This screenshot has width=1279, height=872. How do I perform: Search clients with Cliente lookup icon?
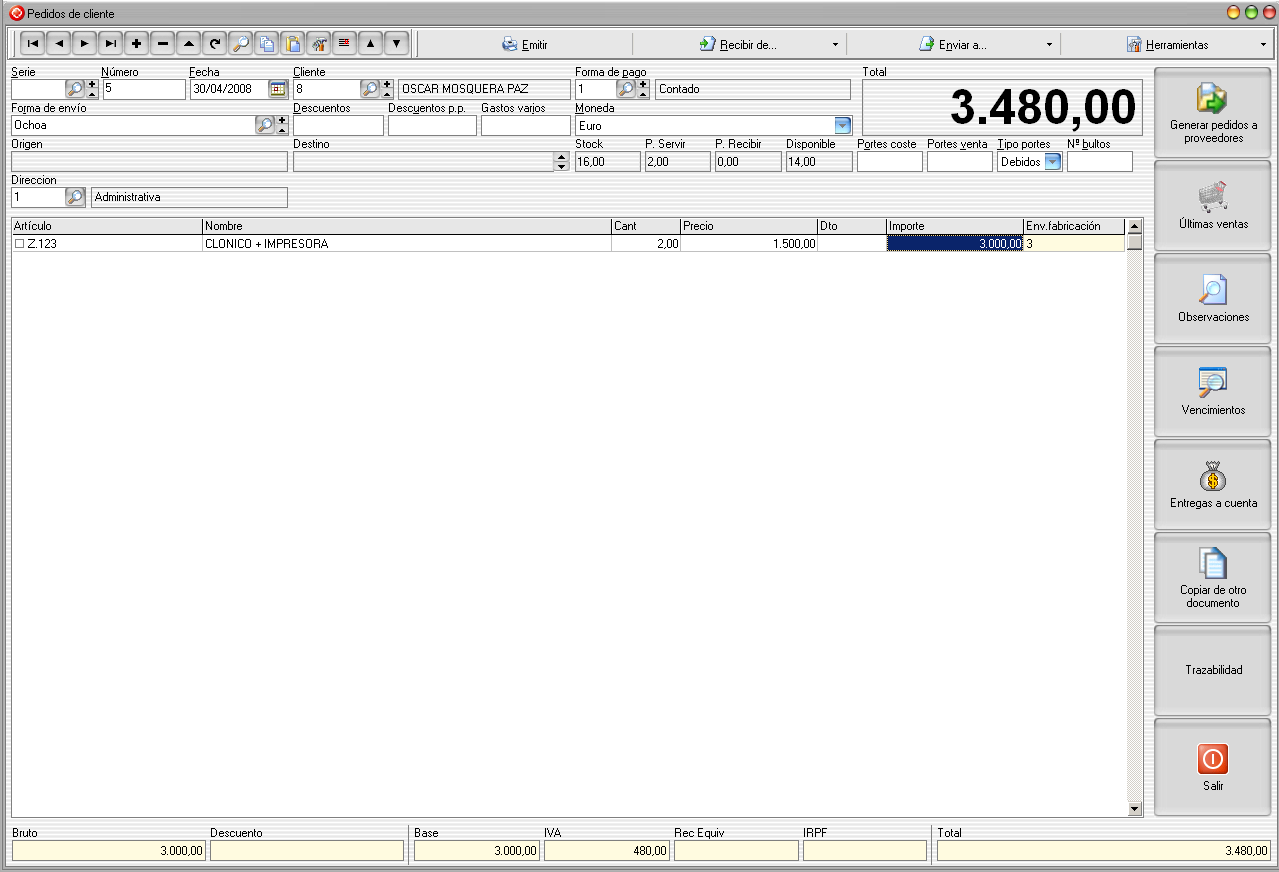[x=370, y=89]
